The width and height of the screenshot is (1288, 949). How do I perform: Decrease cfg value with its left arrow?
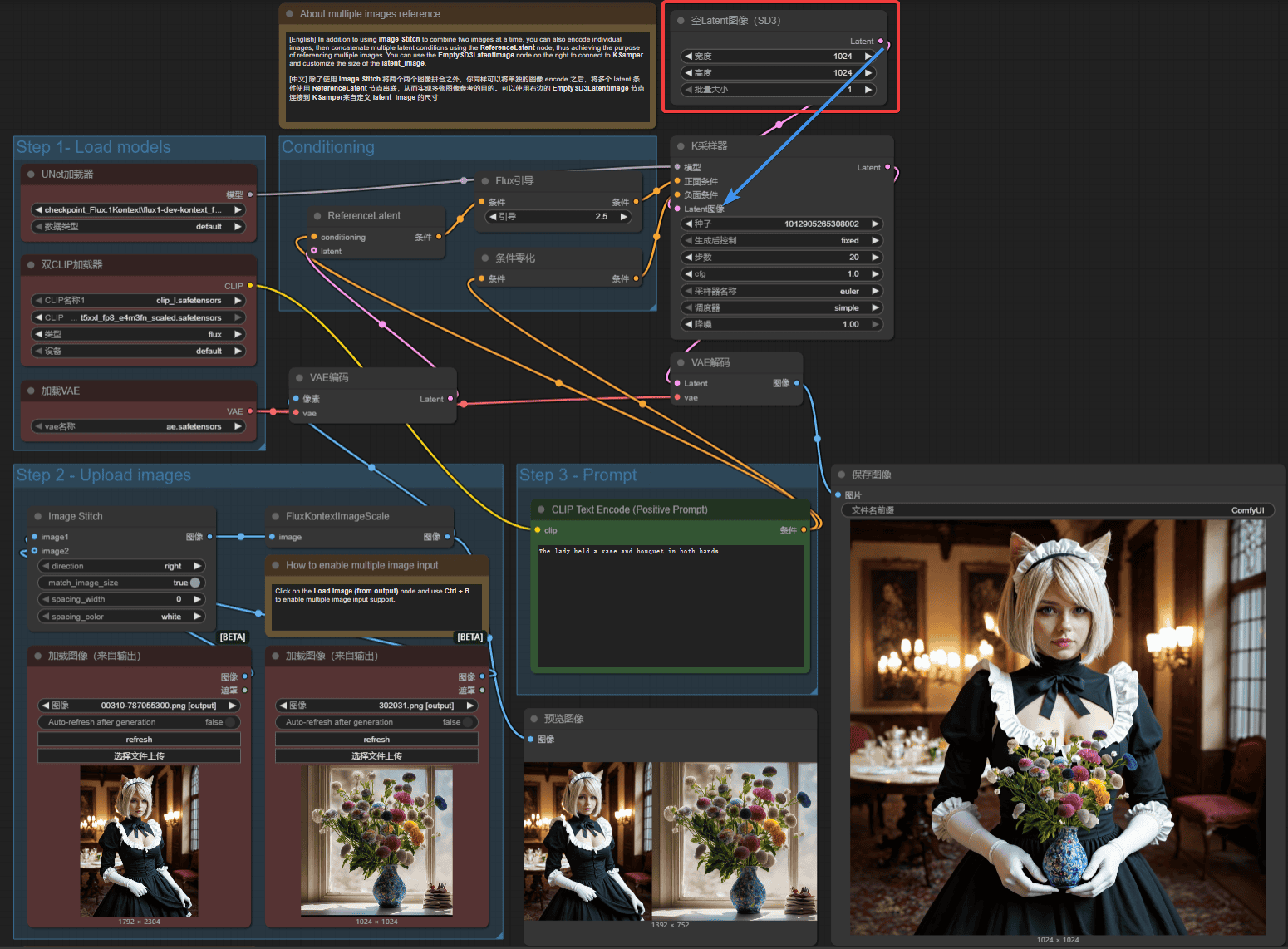(688, 274)
